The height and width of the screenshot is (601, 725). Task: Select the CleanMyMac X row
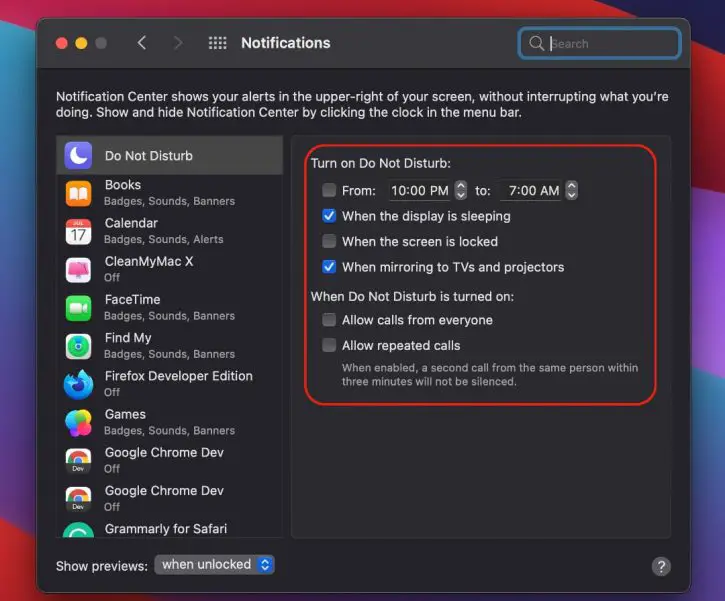click(169, 270)
